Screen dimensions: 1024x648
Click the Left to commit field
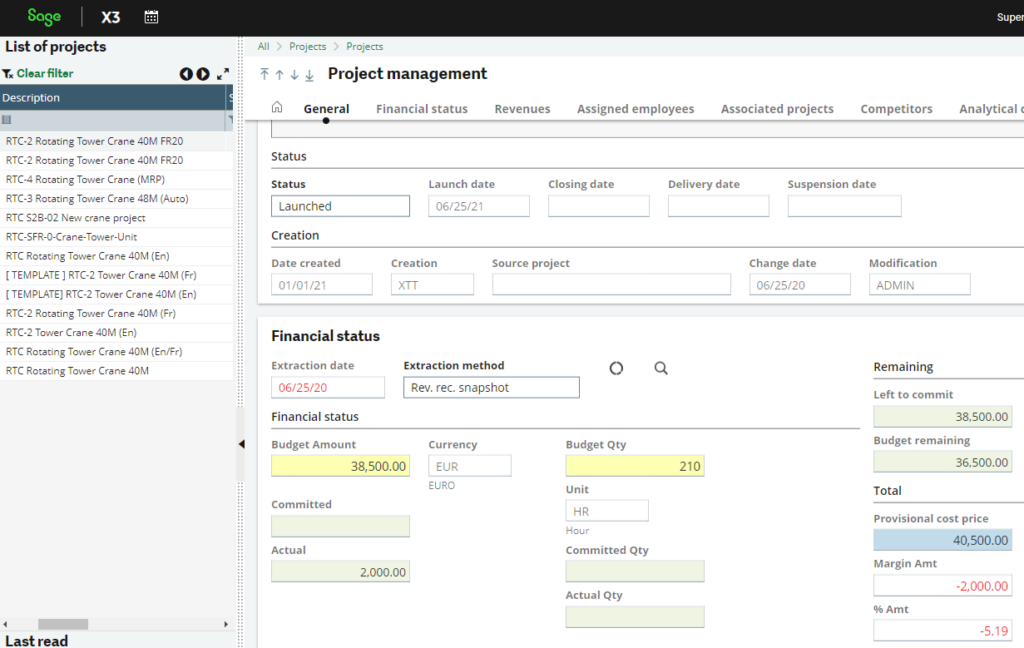943,416
